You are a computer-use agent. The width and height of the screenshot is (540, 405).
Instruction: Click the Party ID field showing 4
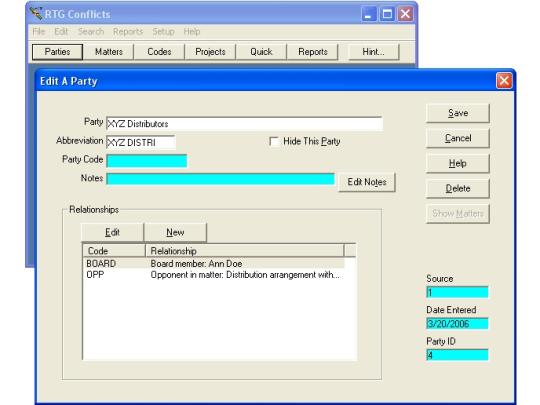point(457,355)
